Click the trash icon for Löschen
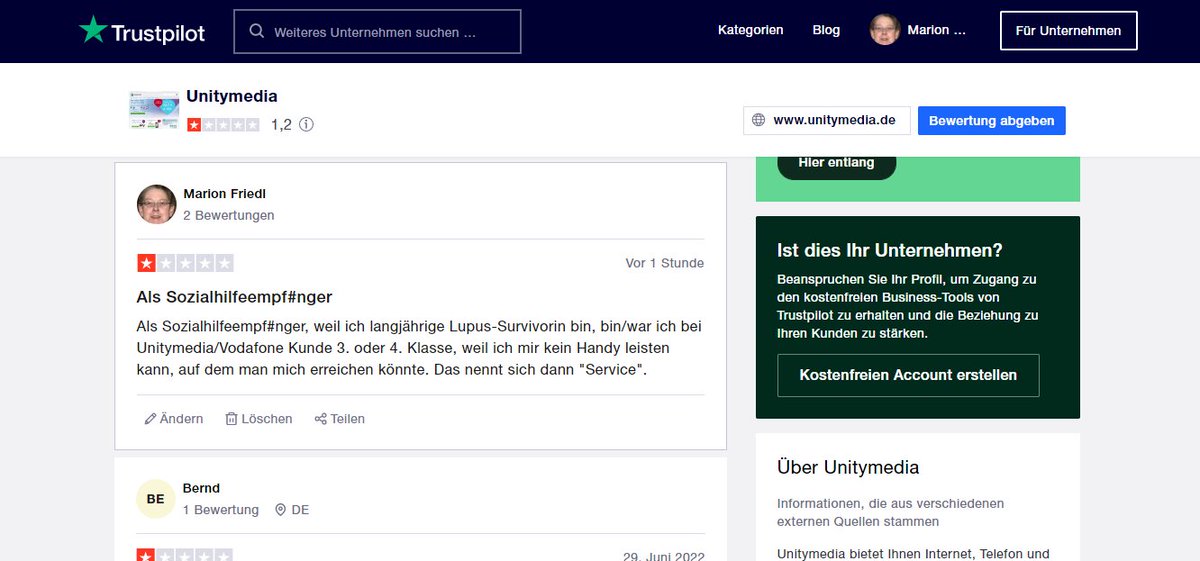Screen dimensions: 1200x561 pos(231,419)
